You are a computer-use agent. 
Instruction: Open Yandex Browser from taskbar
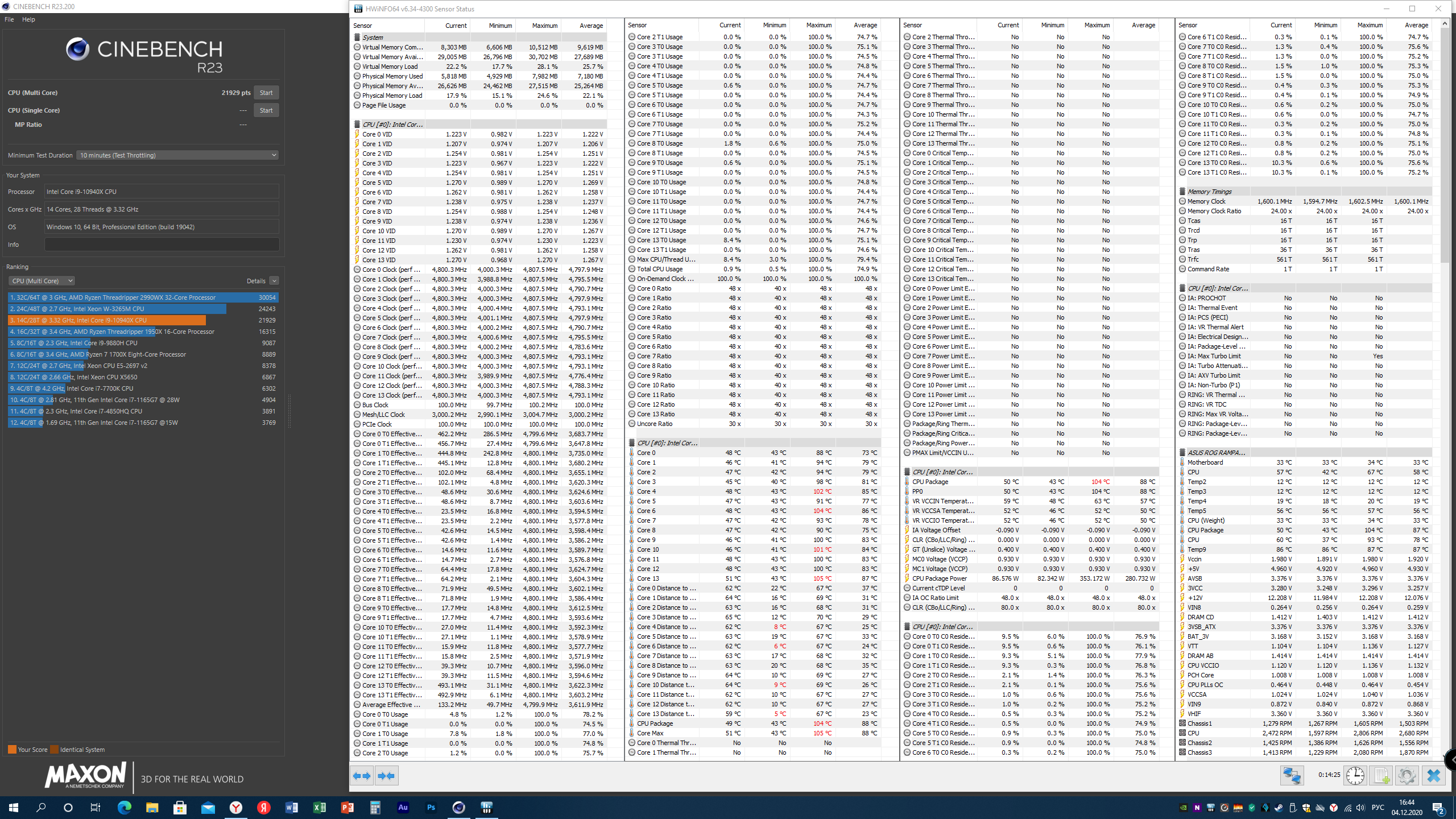click(235, 808)
